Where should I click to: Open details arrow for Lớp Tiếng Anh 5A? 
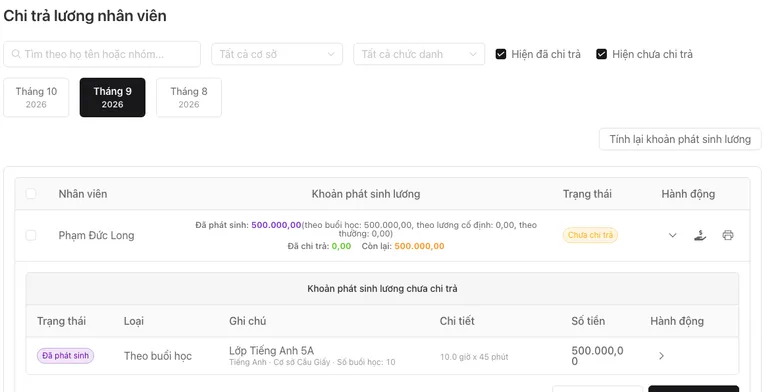(x=662, y=356)
